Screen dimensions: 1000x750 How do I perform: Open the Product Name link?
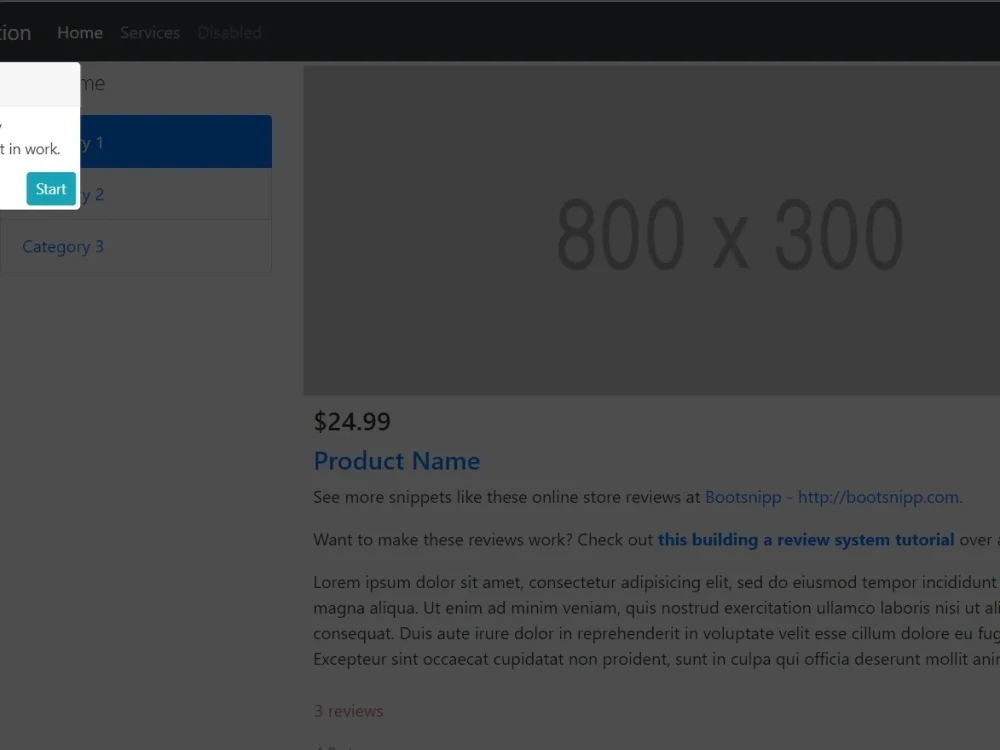click(x=397, y=460)
